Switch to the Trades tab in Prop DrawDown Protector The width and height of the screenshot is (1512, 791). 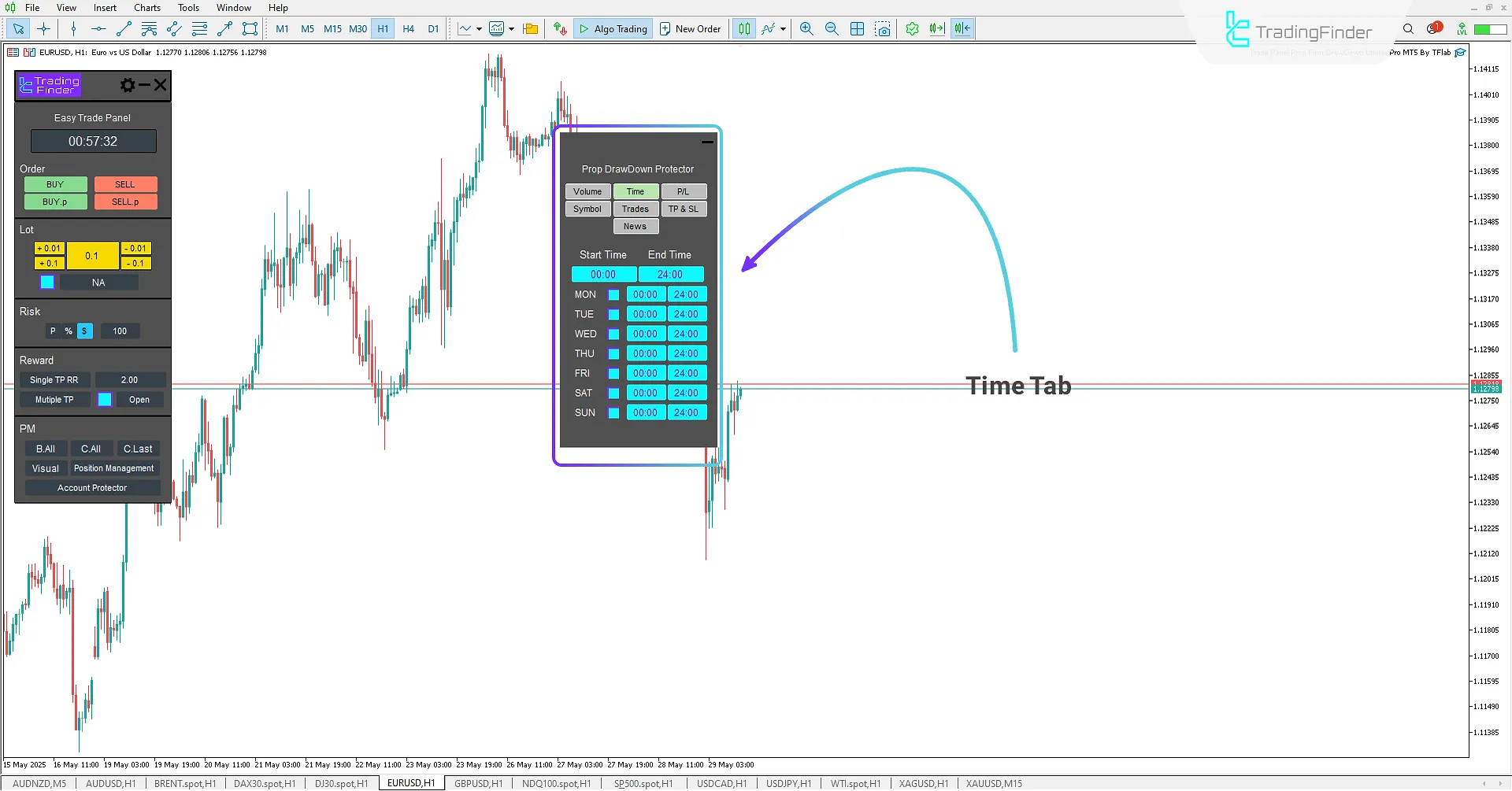click(x=636, y=209)
